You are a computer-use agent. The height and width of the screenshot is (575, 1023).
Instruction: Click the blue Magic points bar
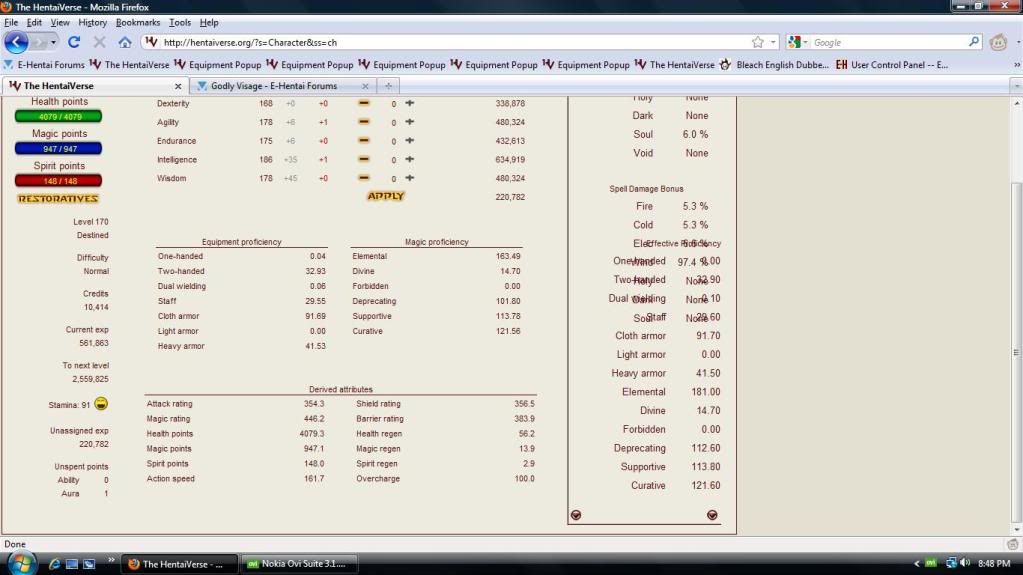(x=58, y=149)
